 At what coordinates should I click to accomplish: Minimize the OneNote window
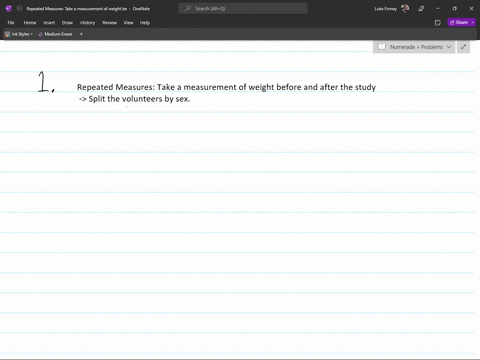pyautogui.click(x=438, y=9)
